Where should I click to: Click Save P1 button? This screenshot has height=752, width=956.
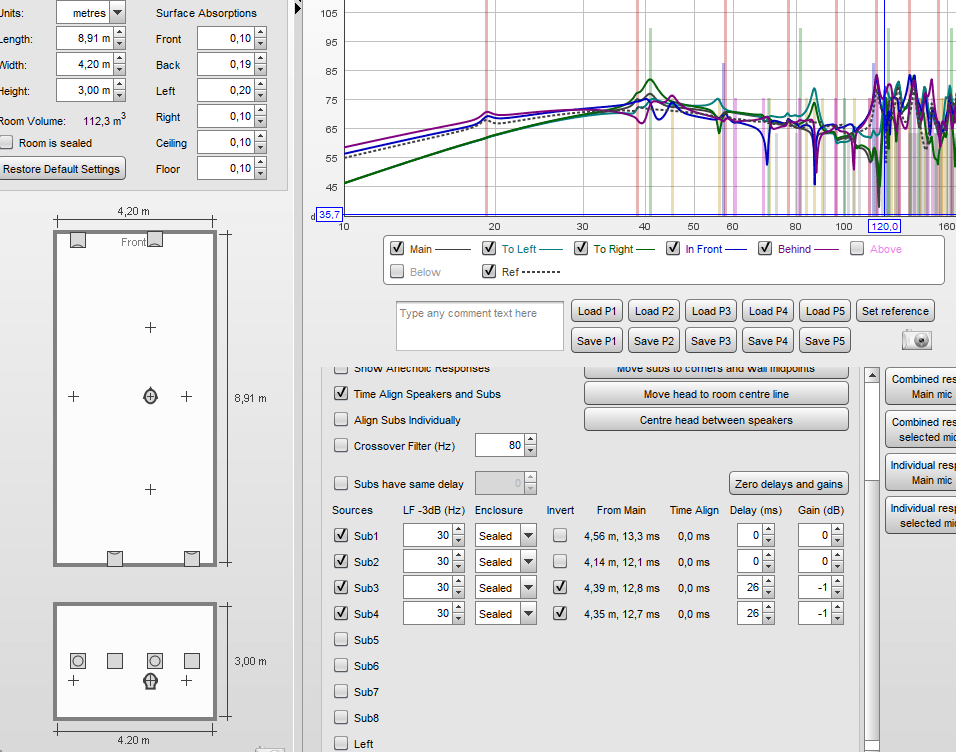[597, 341]
